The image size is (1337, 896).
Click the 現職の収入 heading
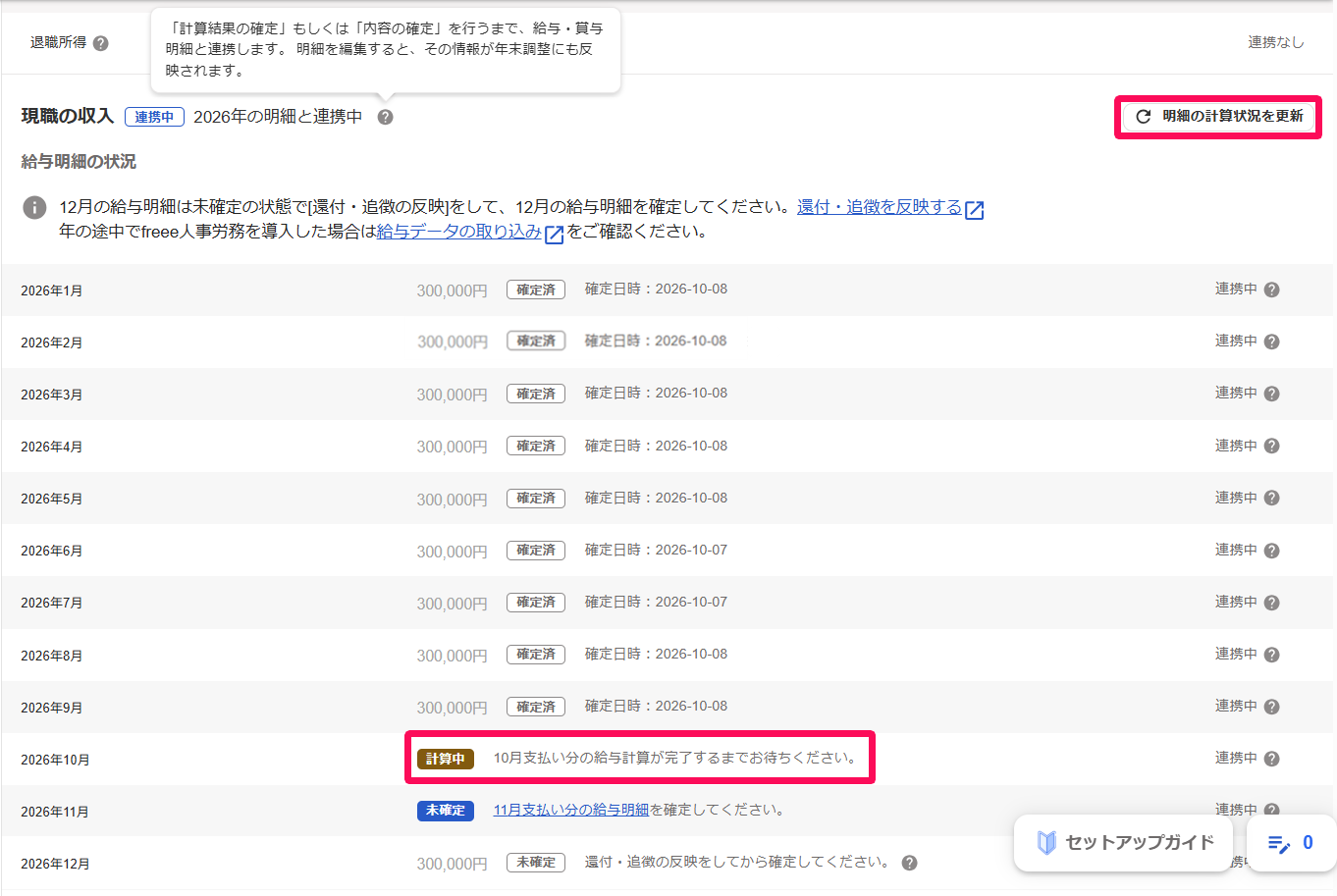coord(68,116)
